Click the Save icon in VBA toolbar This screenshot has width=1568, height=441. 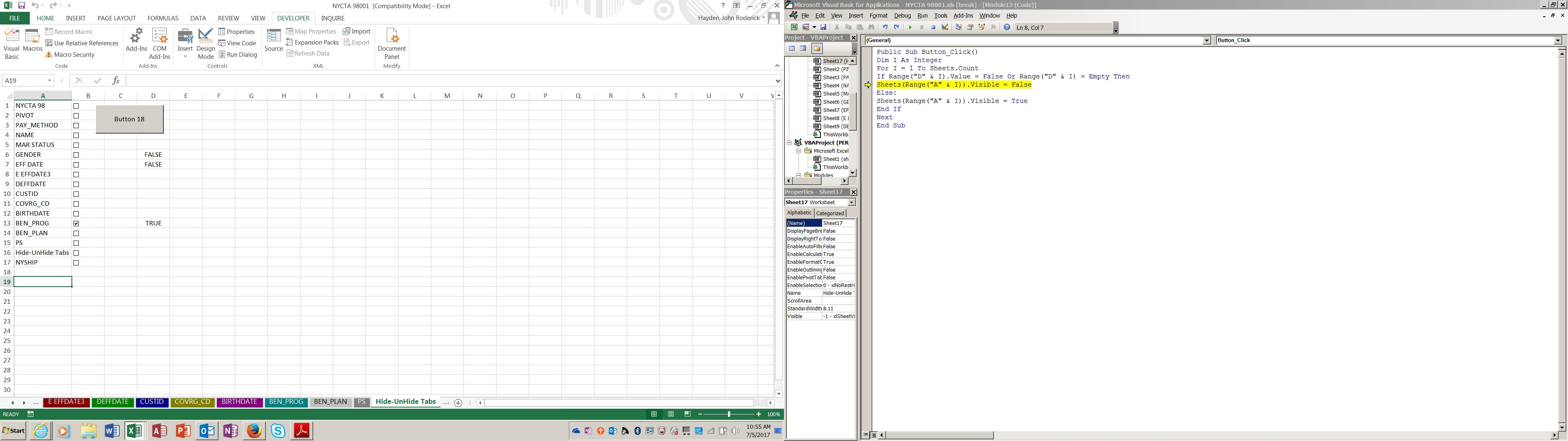pyautogui.click(x=823, y=27)
